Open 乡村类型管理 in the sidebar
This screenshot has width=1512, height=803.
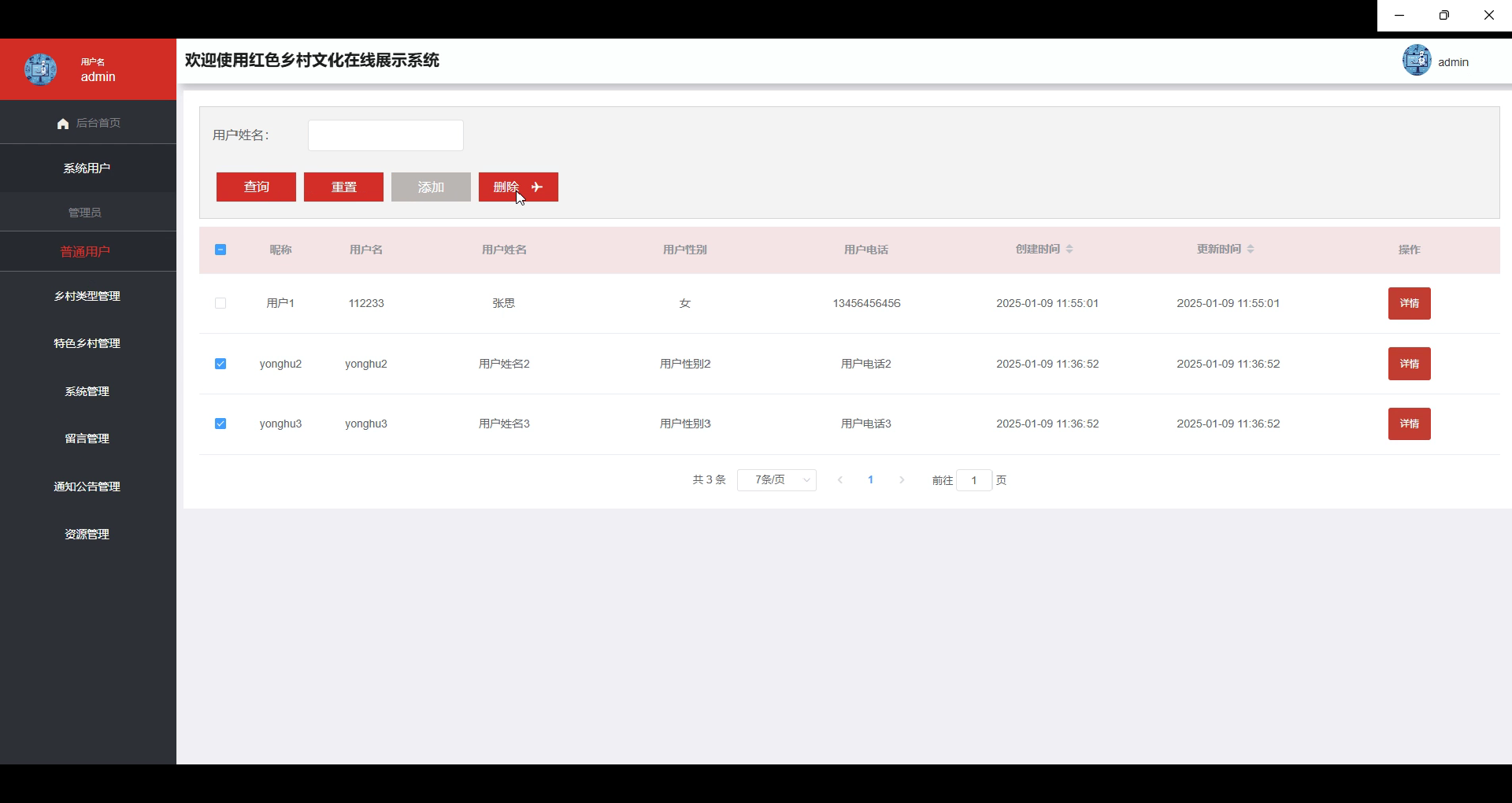coord(88,296)
